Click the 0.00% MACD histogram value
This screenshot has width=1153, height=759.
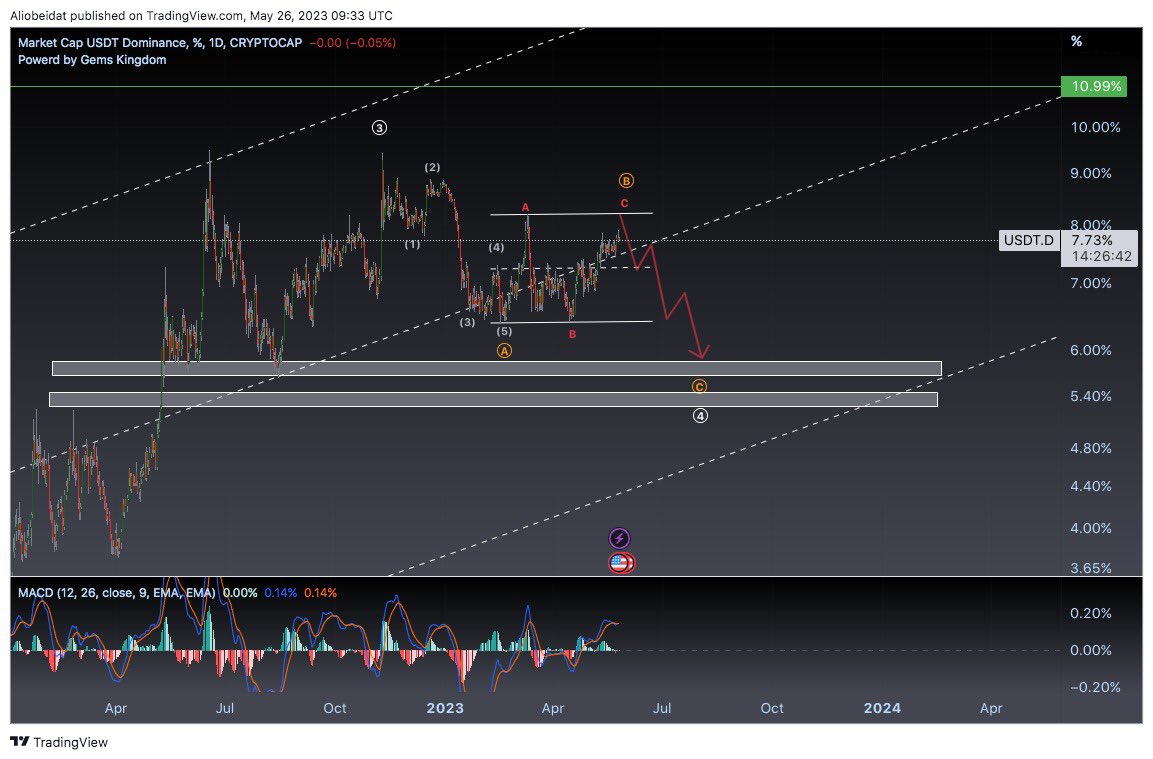tap(240, 593)
